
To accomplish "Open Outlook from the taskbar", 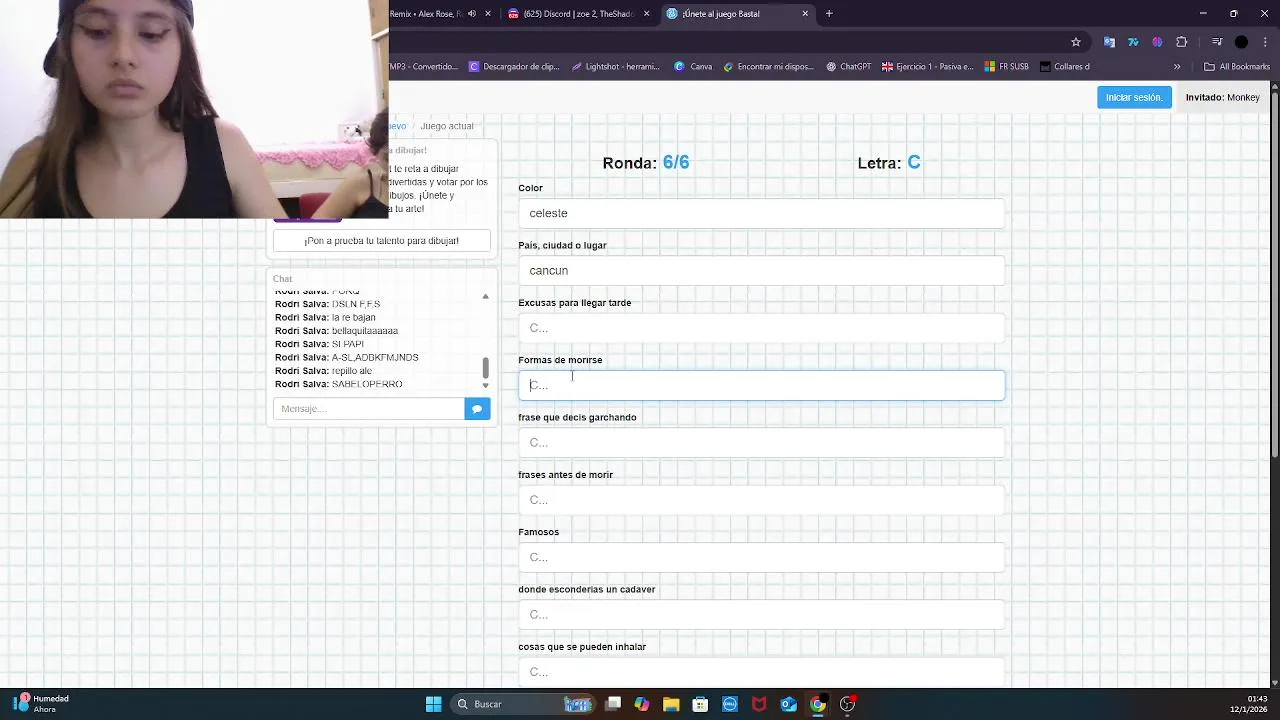I will pos(788,704).
